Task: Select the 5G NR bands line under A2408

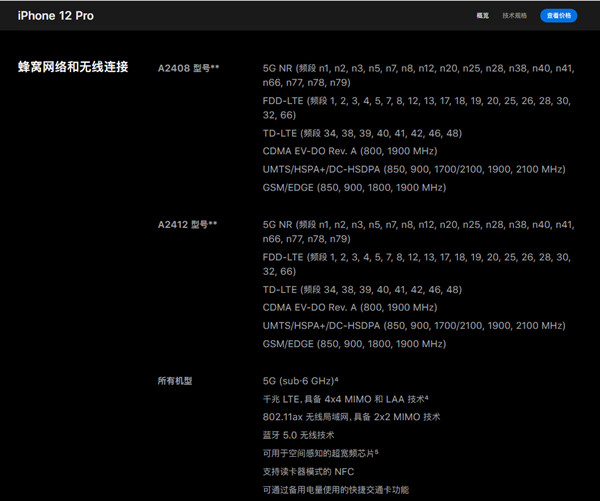Action: pyautogui.click(x=418, y=75)
